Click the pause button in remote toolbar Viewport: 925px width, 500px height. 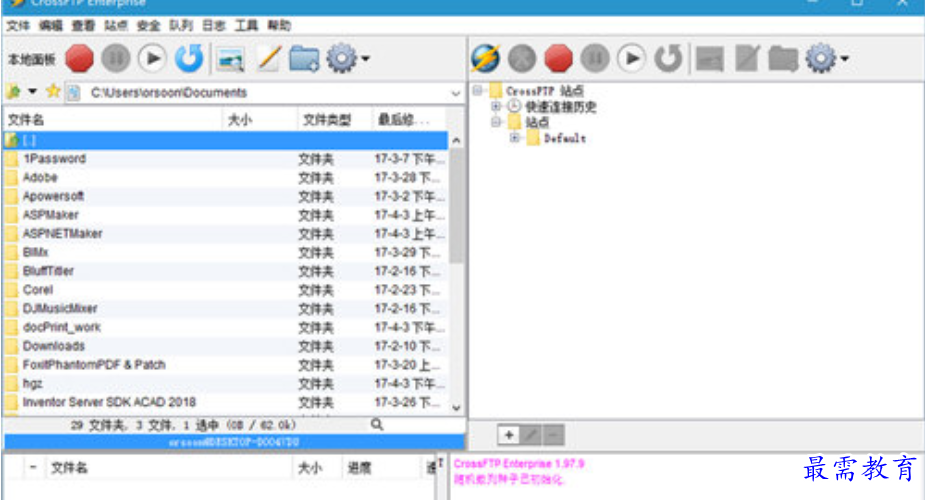coord(595,58)
